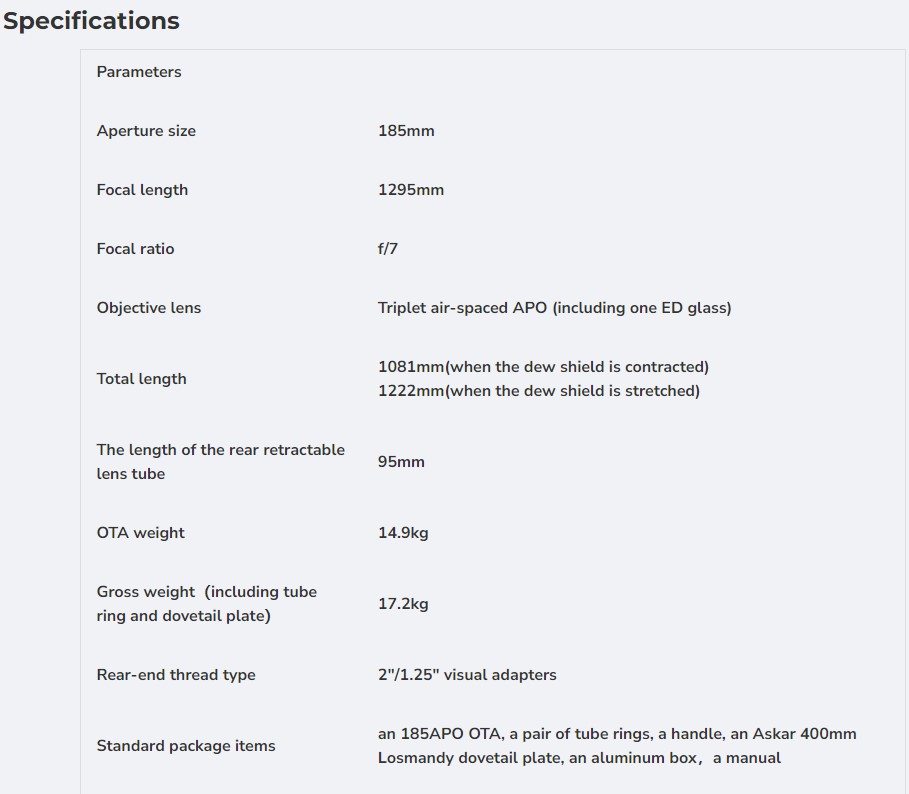Click the Objective lens label

[x=149, y=308]
